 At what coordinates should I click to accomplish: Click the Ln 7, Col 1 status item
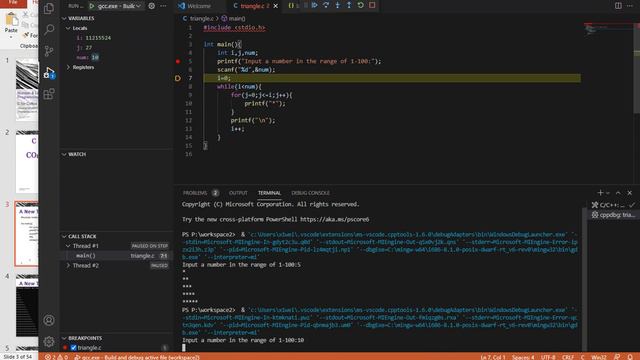coord(493,357)
